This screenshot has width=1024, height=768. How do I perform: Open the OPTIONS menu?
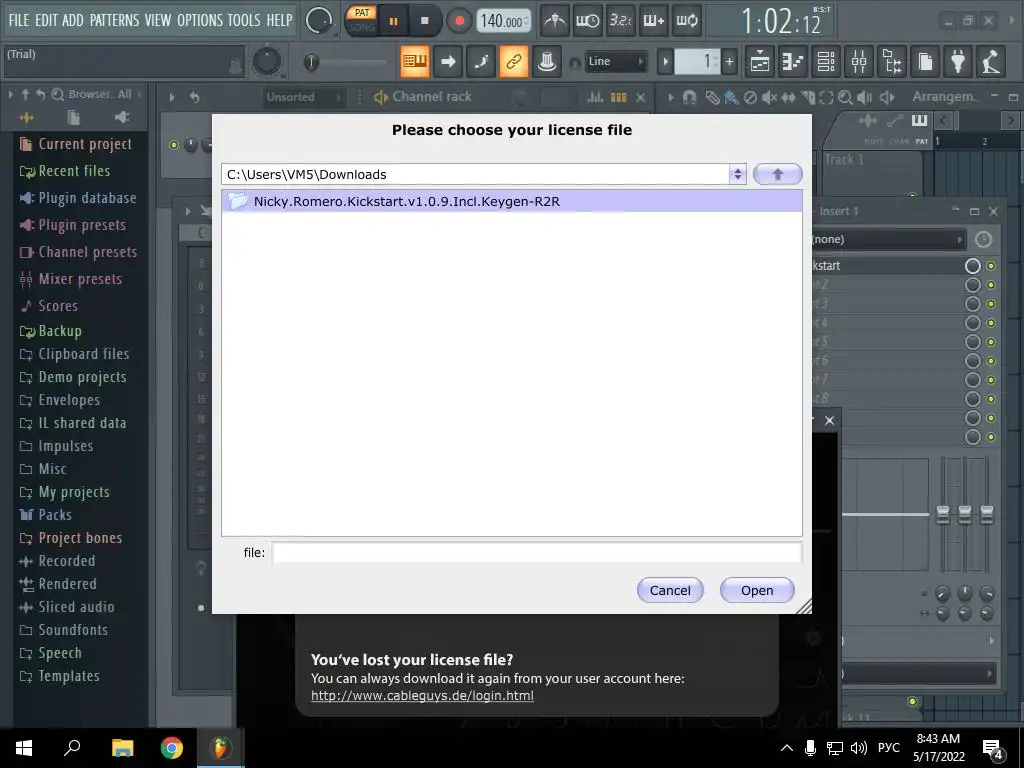tap(200, 20)
